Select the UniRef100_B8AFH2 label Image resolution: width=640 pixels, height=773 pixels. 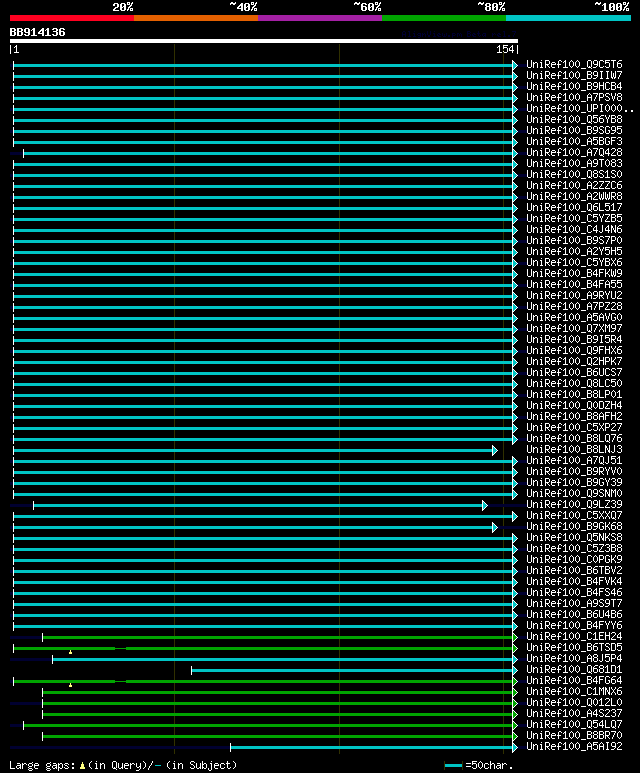coord(574,417)
